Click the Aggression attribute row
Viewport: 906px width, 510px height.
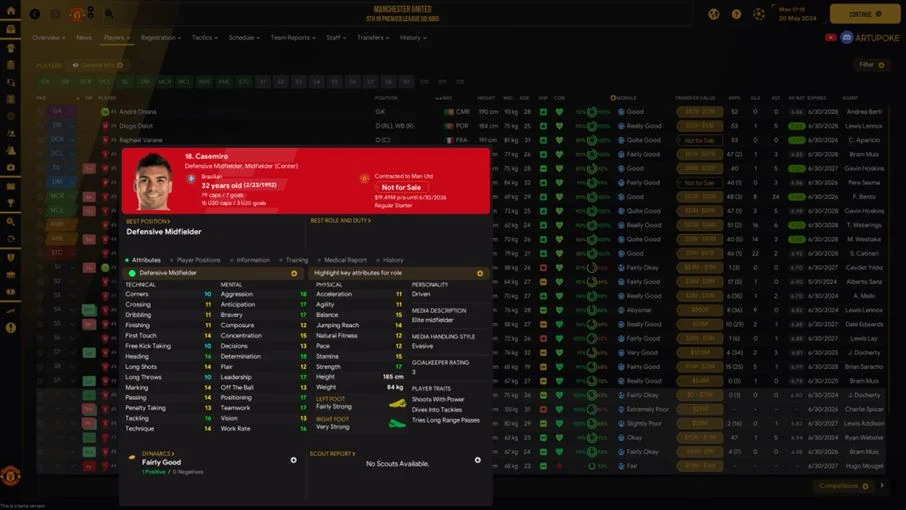coord(263,294)
